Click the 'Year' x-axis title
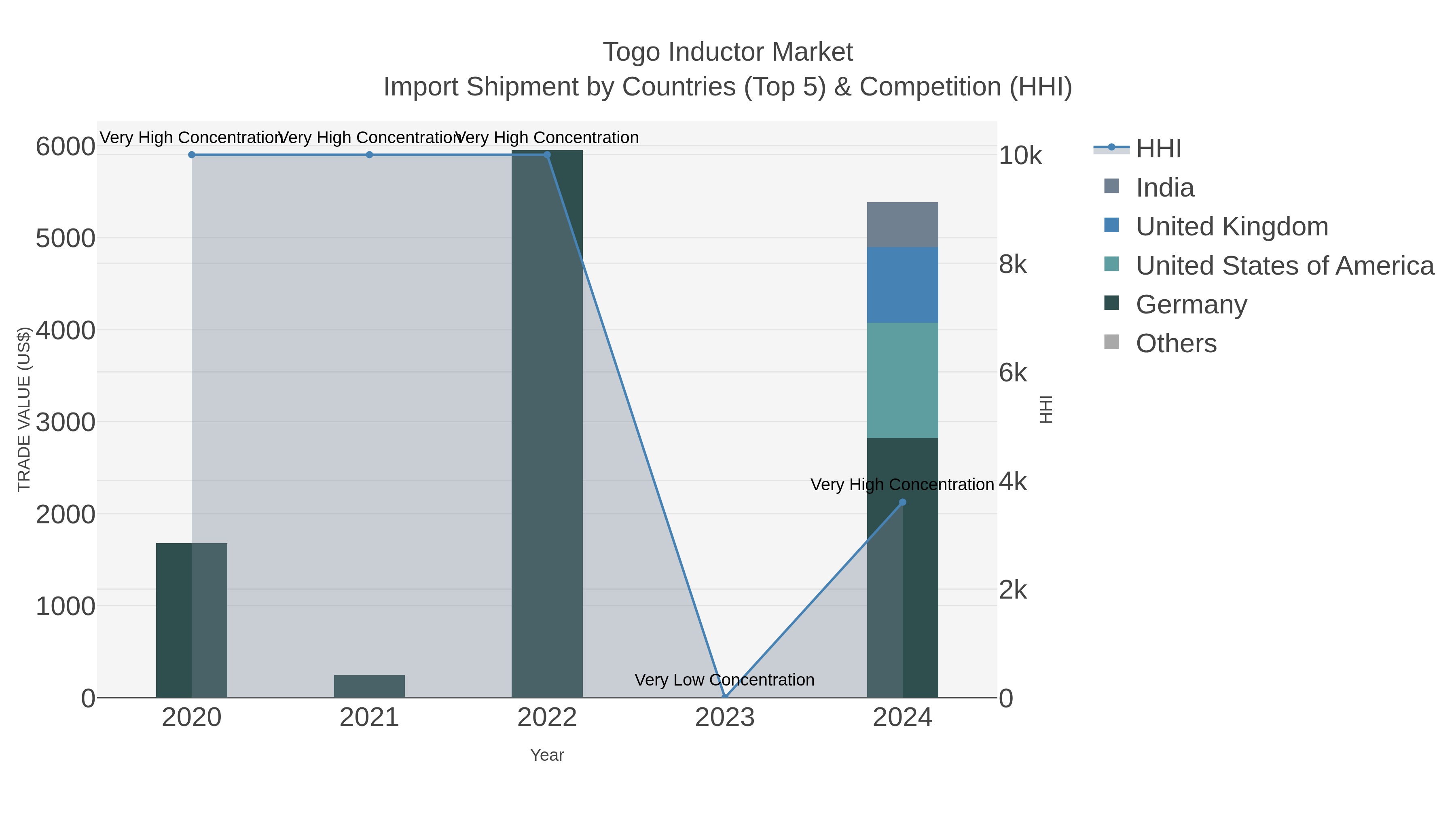This screenshot has width=1456, height=819. [x=547, y=755]
